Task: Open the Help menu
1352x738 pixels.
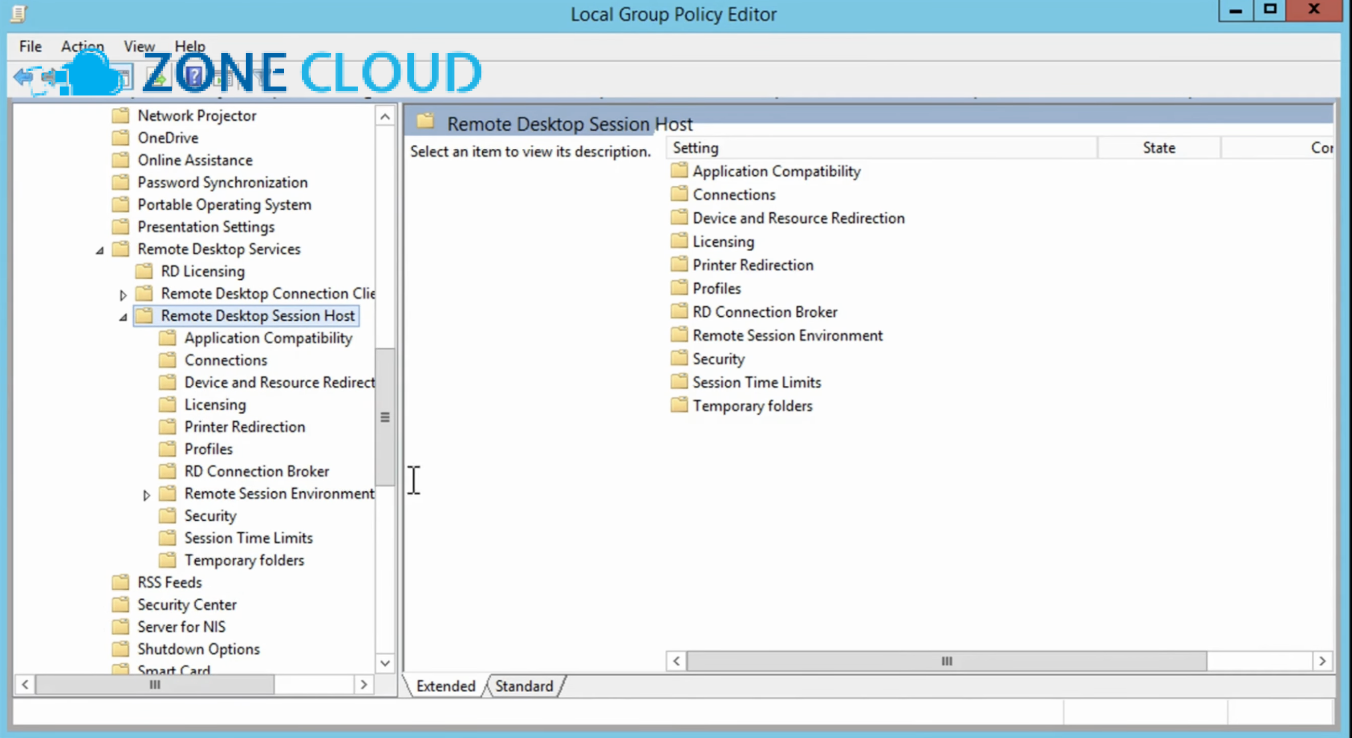Action: 190,46
